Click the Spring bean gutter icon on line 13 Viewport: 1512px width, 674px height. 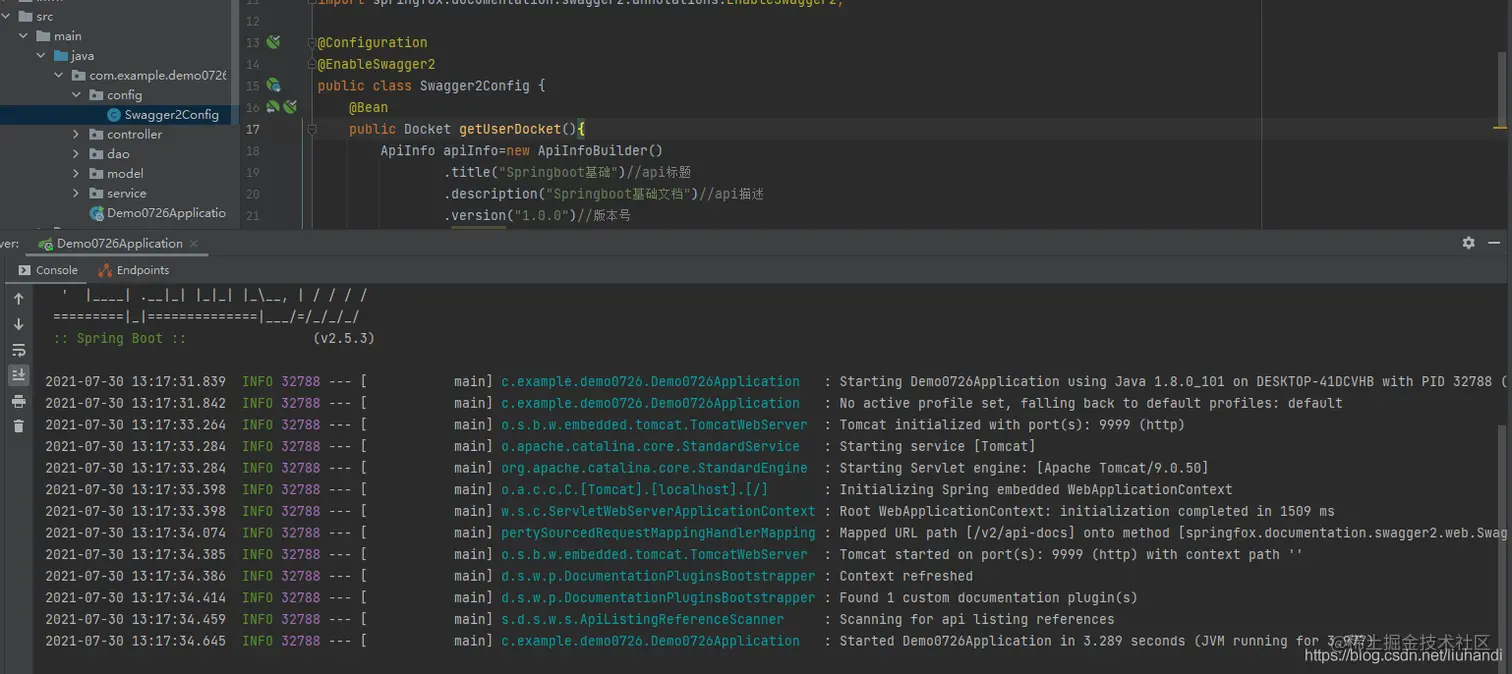click(x=273, y=42)
